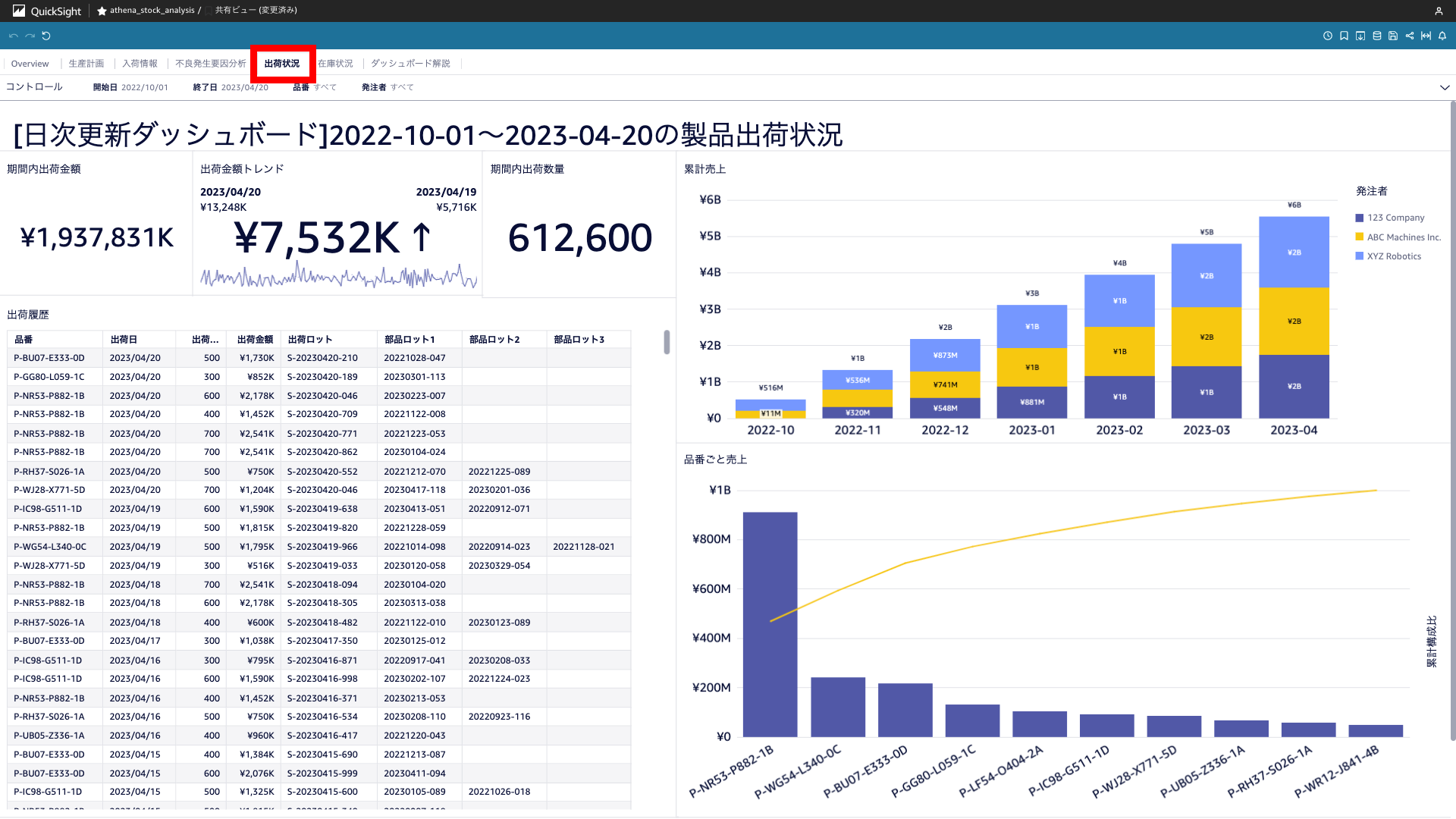Toggle XYZ Robotics legend entry

[1394, 256]
